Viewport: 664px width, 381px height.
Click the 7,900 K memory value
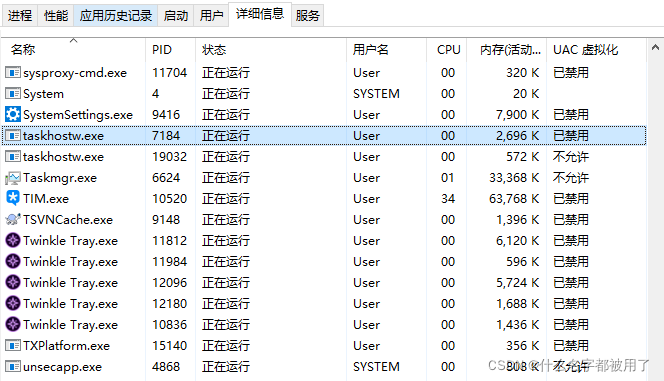tap(517, 114)
